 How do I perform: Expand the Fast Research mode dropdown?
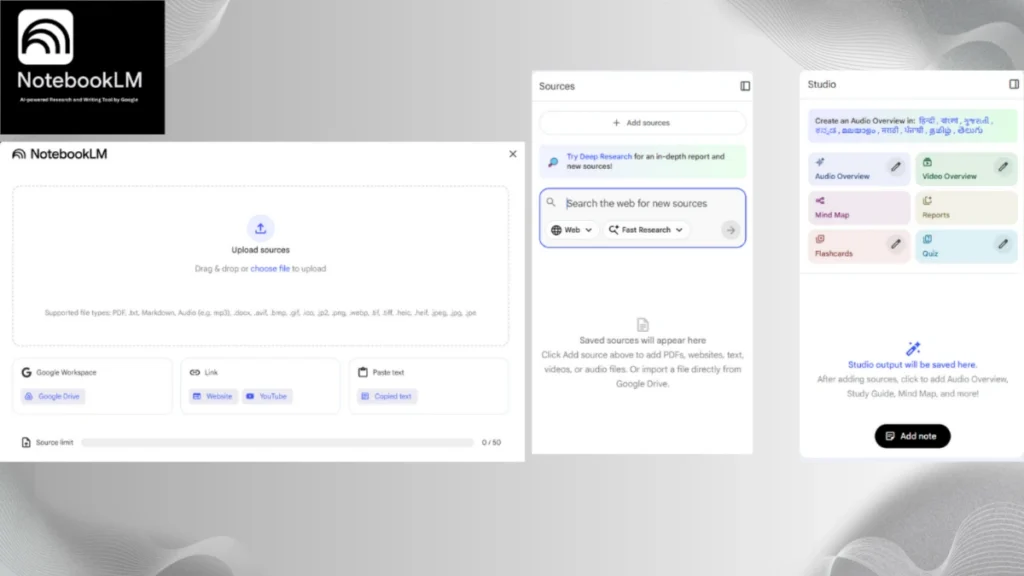(646, 230)
